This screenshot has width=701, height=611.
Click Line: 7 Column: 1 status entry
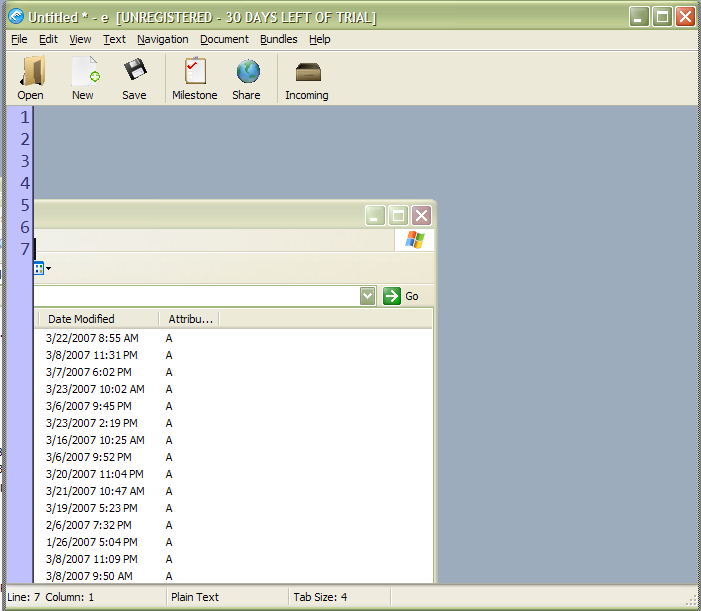(x=51, y=597)
